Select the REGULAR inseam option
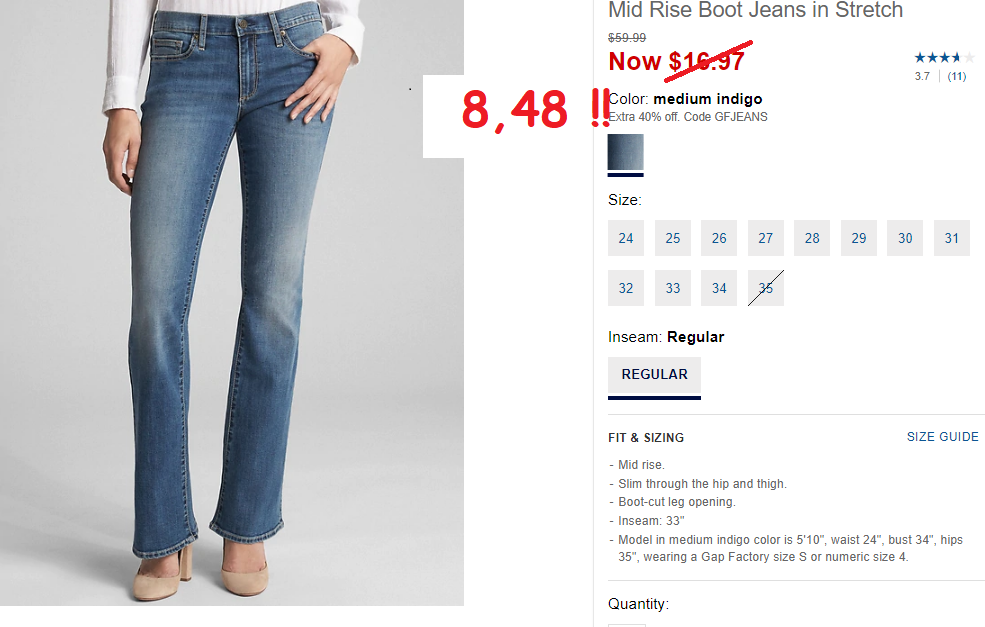 click(655, 374)
